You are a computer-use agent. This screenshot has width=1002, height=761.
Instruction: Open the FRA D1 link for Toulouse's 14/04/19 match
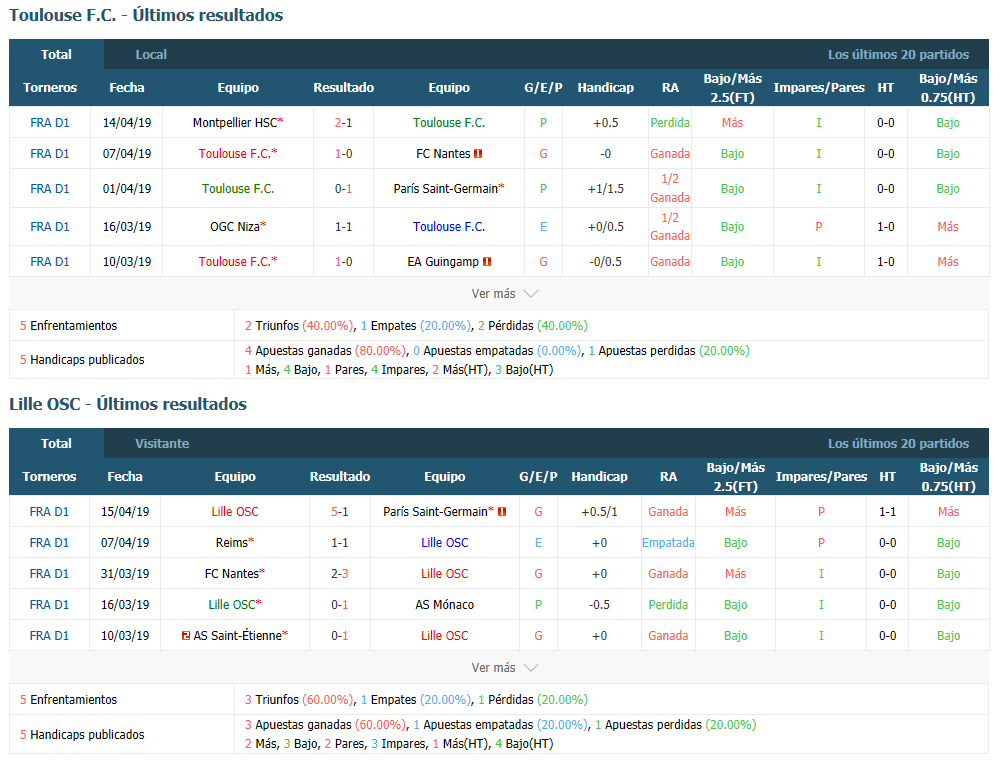pos(50,123)
